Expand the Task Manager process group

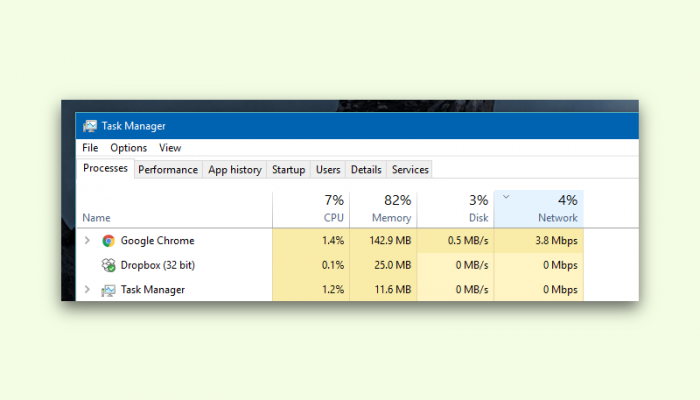point(88,290)
